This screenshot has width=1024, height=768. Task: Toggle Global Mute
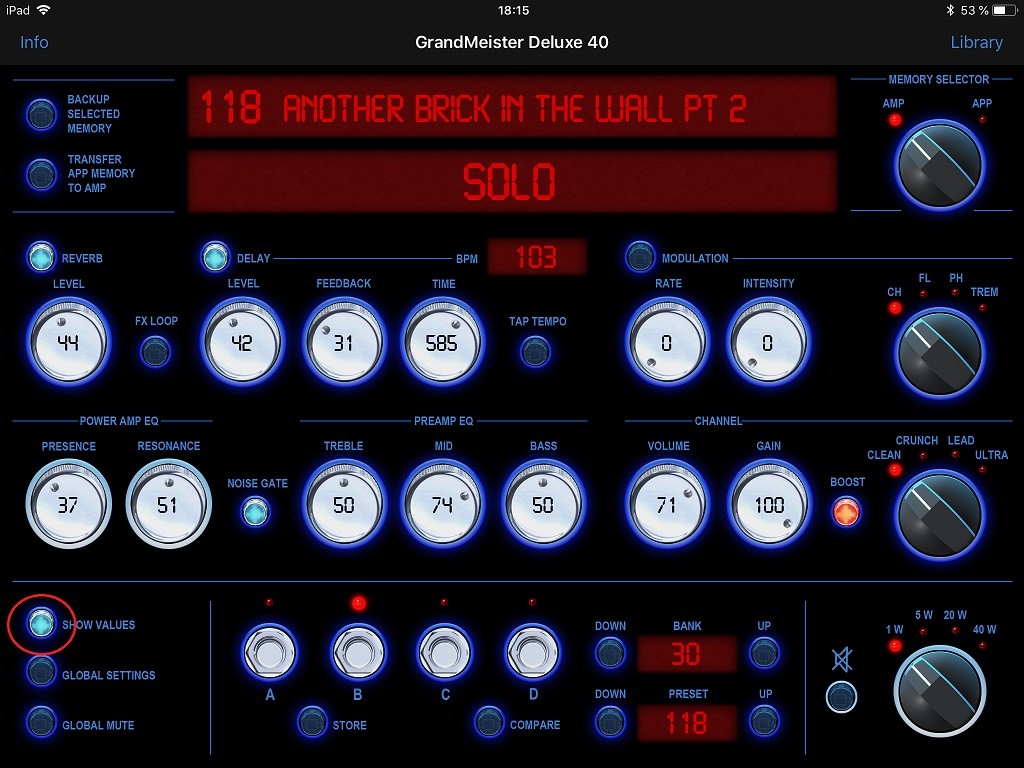(x=41, y=722)
